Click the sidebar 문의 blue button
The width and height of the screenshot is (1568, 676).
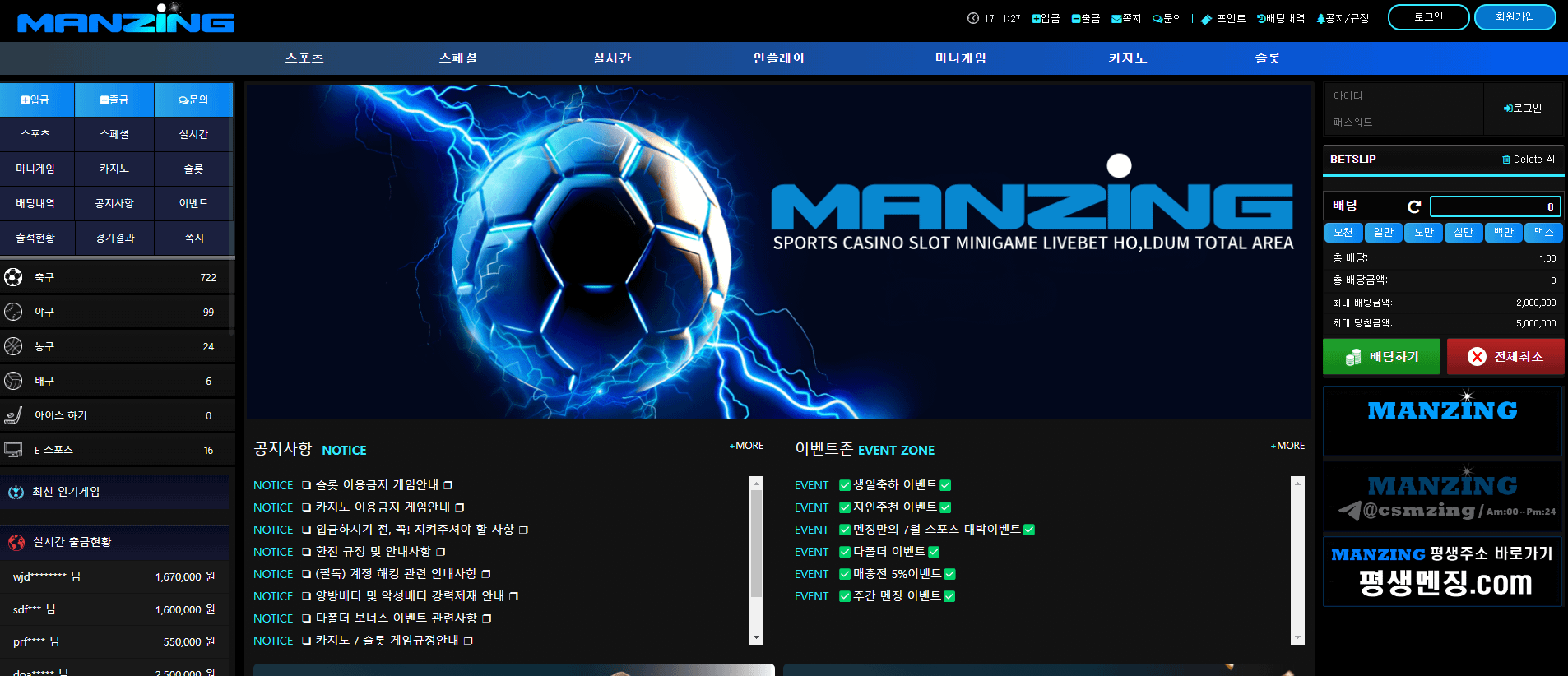(x=193, y=100)
